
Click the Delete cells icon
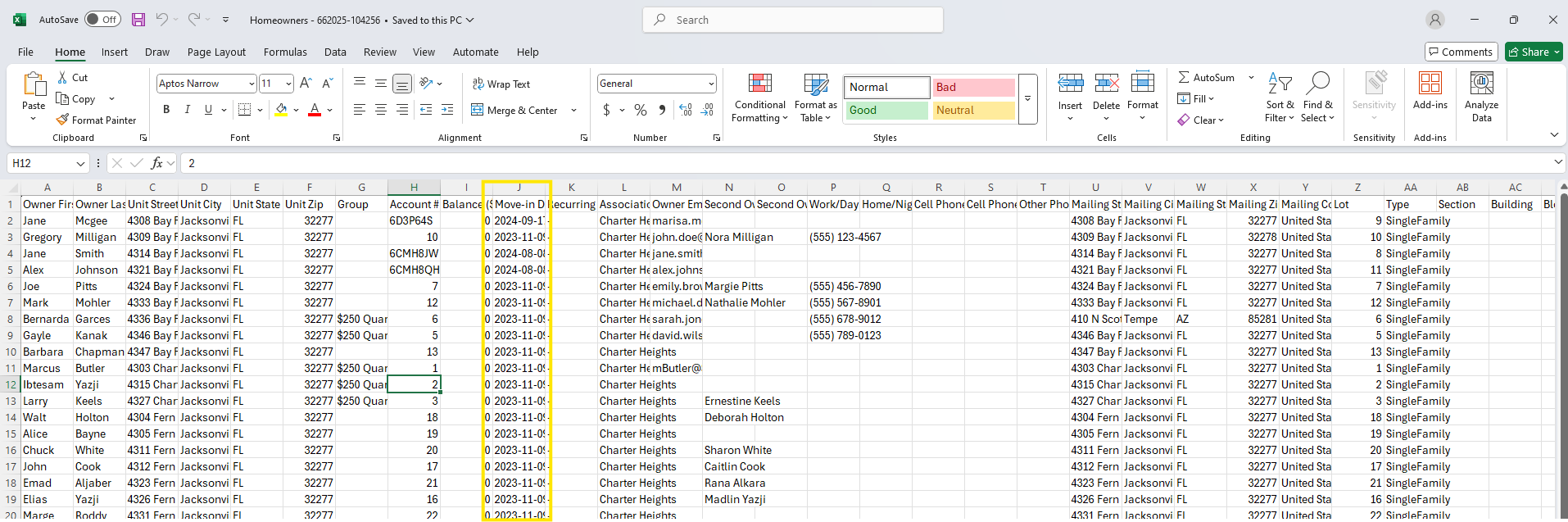coord(1106,83)
